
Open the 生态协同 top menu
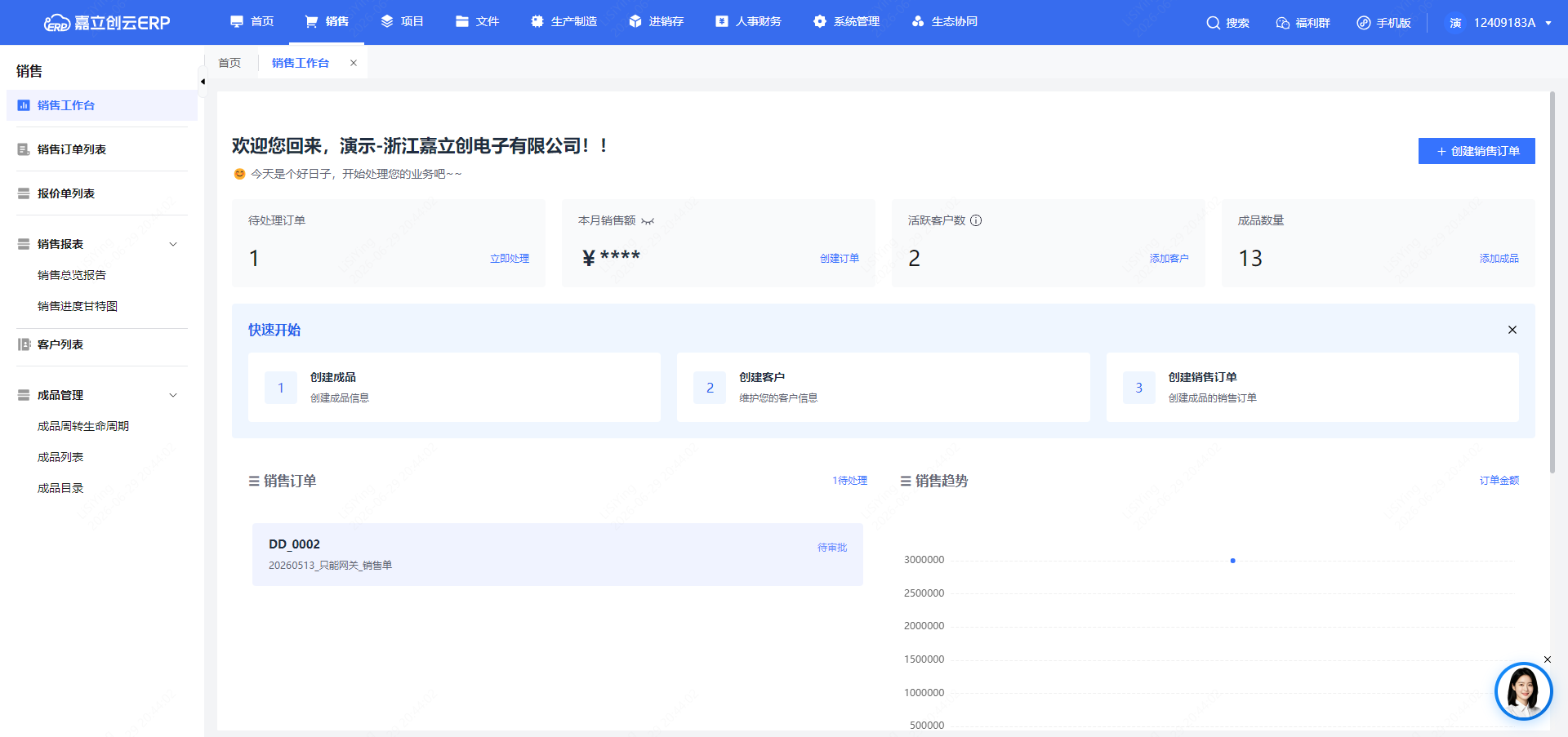[x=945, y=21]
